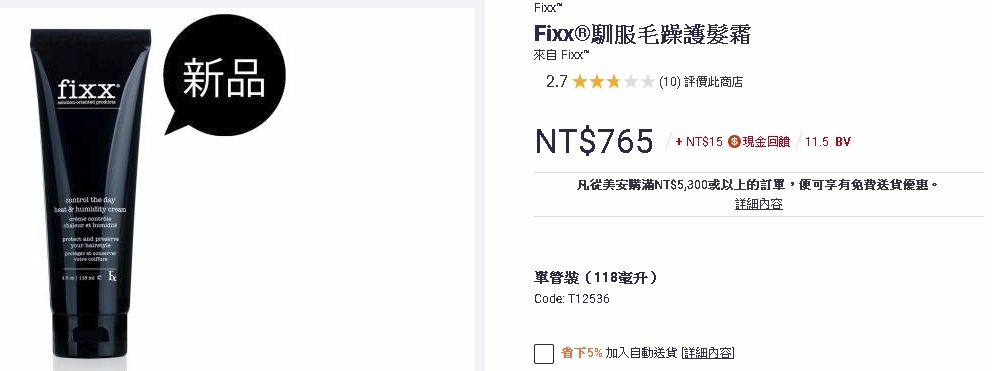
Task: Select the 單管裝（118毫升）size option
Action: (x=596, y=277)
